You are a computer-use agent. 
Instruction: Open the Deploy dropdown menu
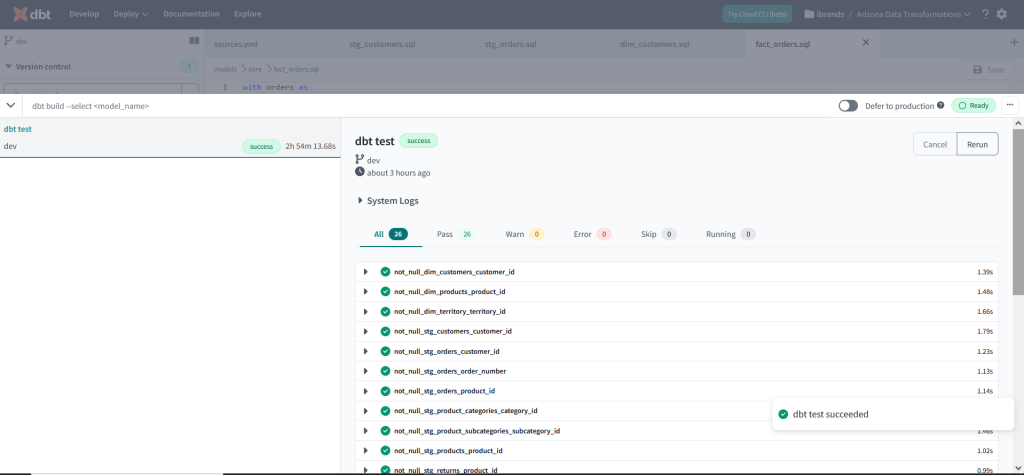pos(131,14)
